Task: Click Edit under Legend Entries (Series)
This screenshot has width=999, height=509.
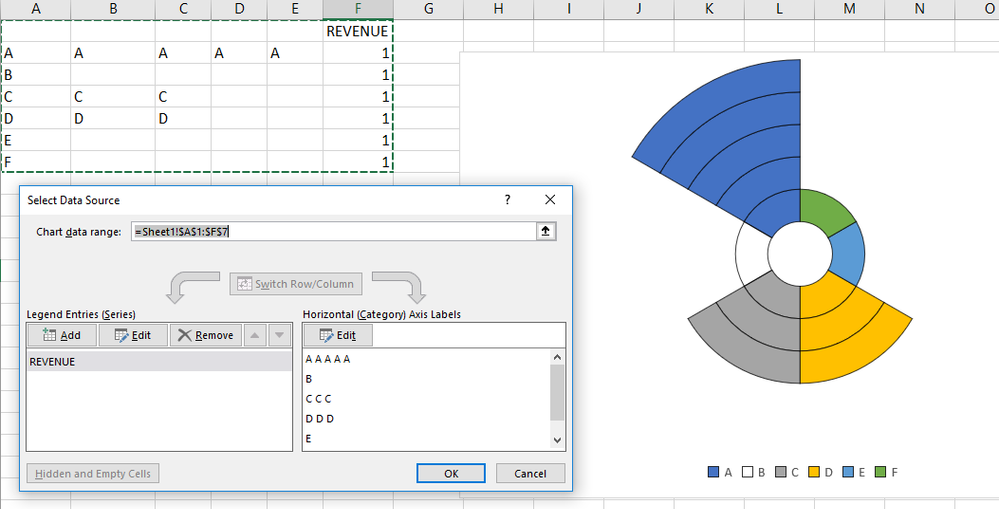Action: pos(133,335)
